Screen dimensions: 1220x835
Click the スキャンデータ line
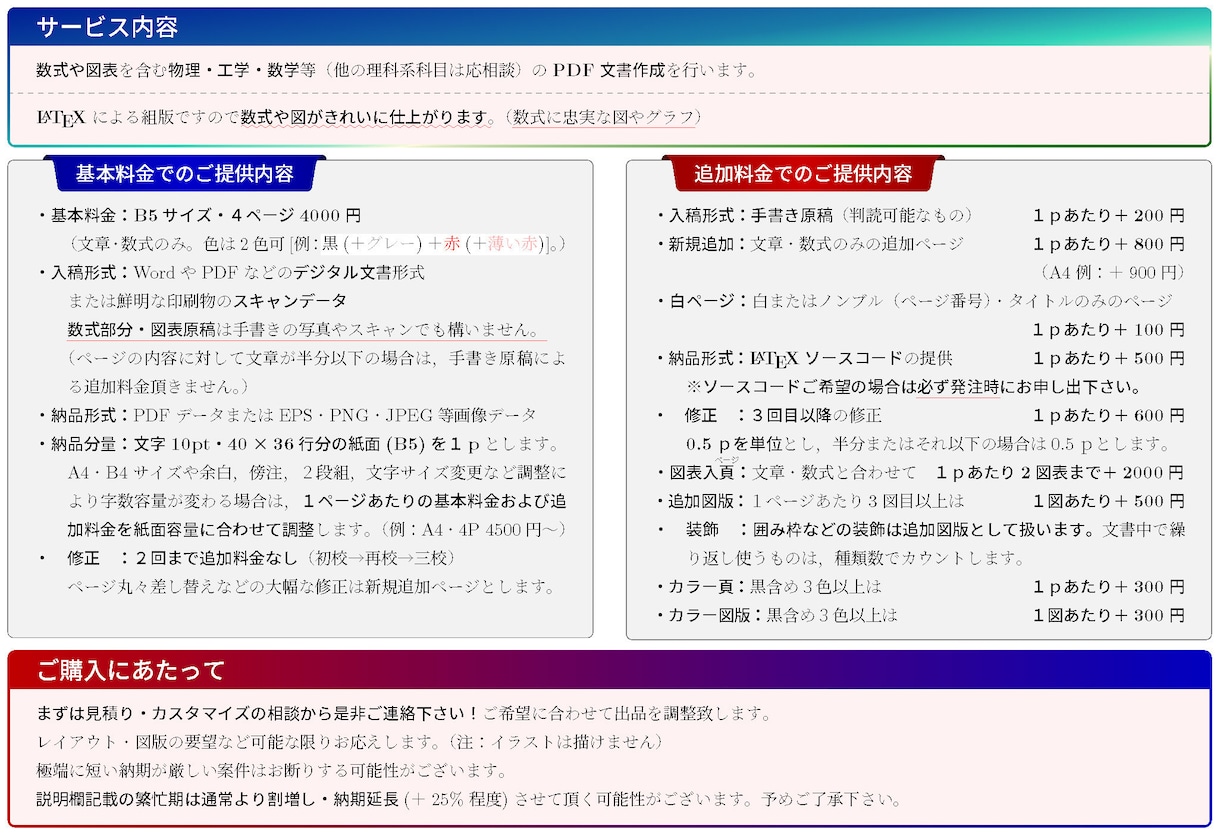(207, 300)
